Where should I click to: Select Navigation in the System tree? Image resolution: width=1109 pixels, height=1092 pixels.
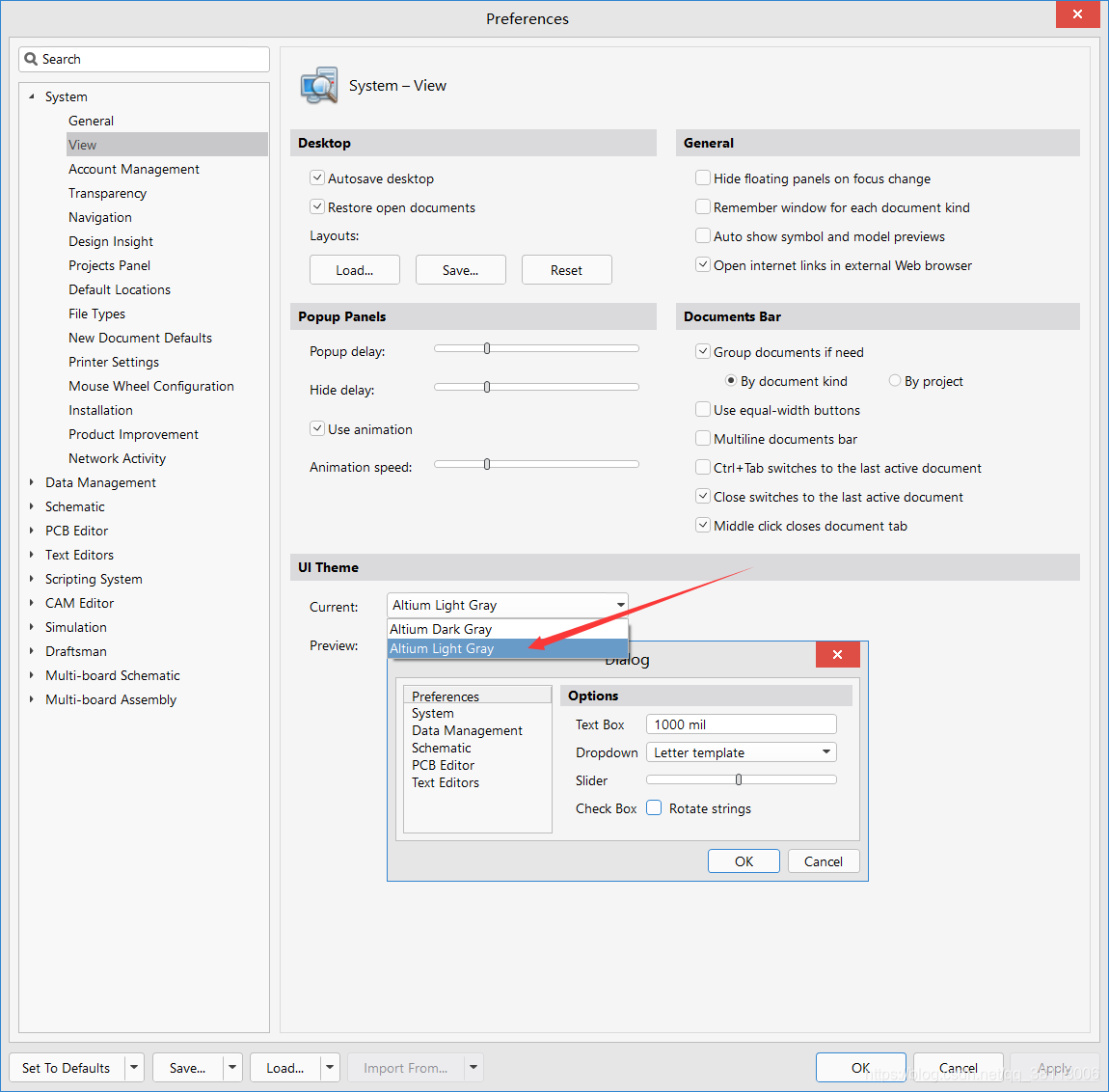tap(100, 217)
